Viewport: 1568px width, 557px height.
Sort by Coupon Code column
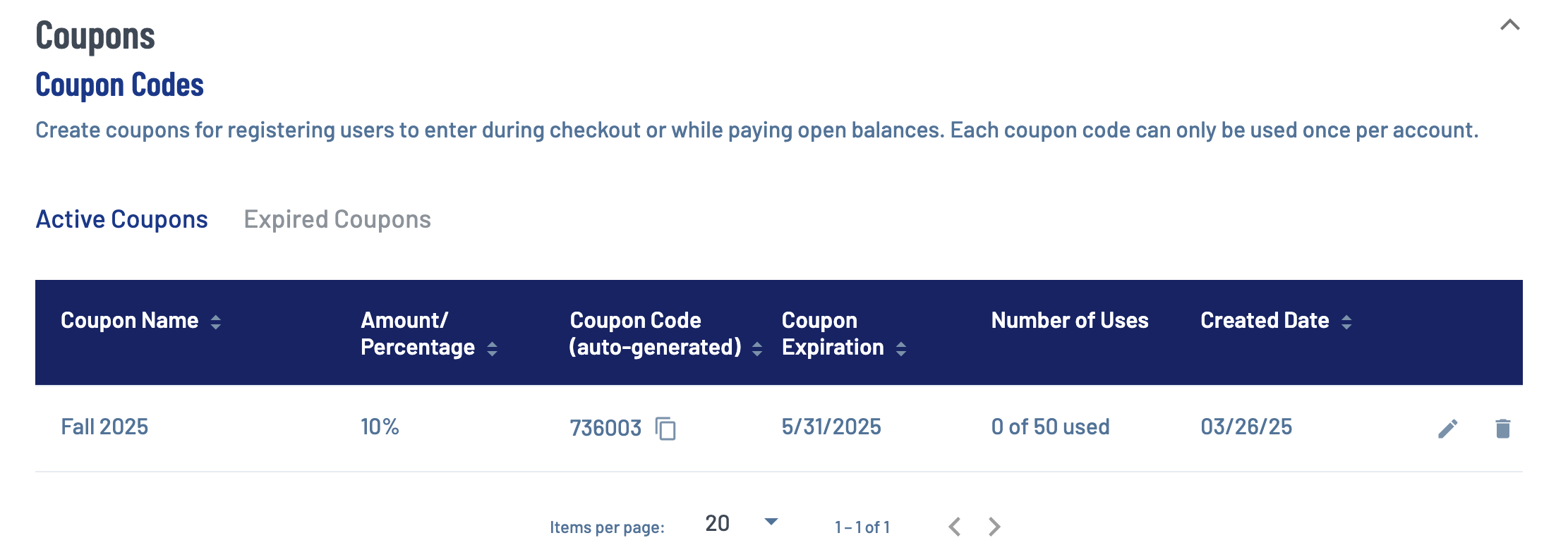pos(757,348)
